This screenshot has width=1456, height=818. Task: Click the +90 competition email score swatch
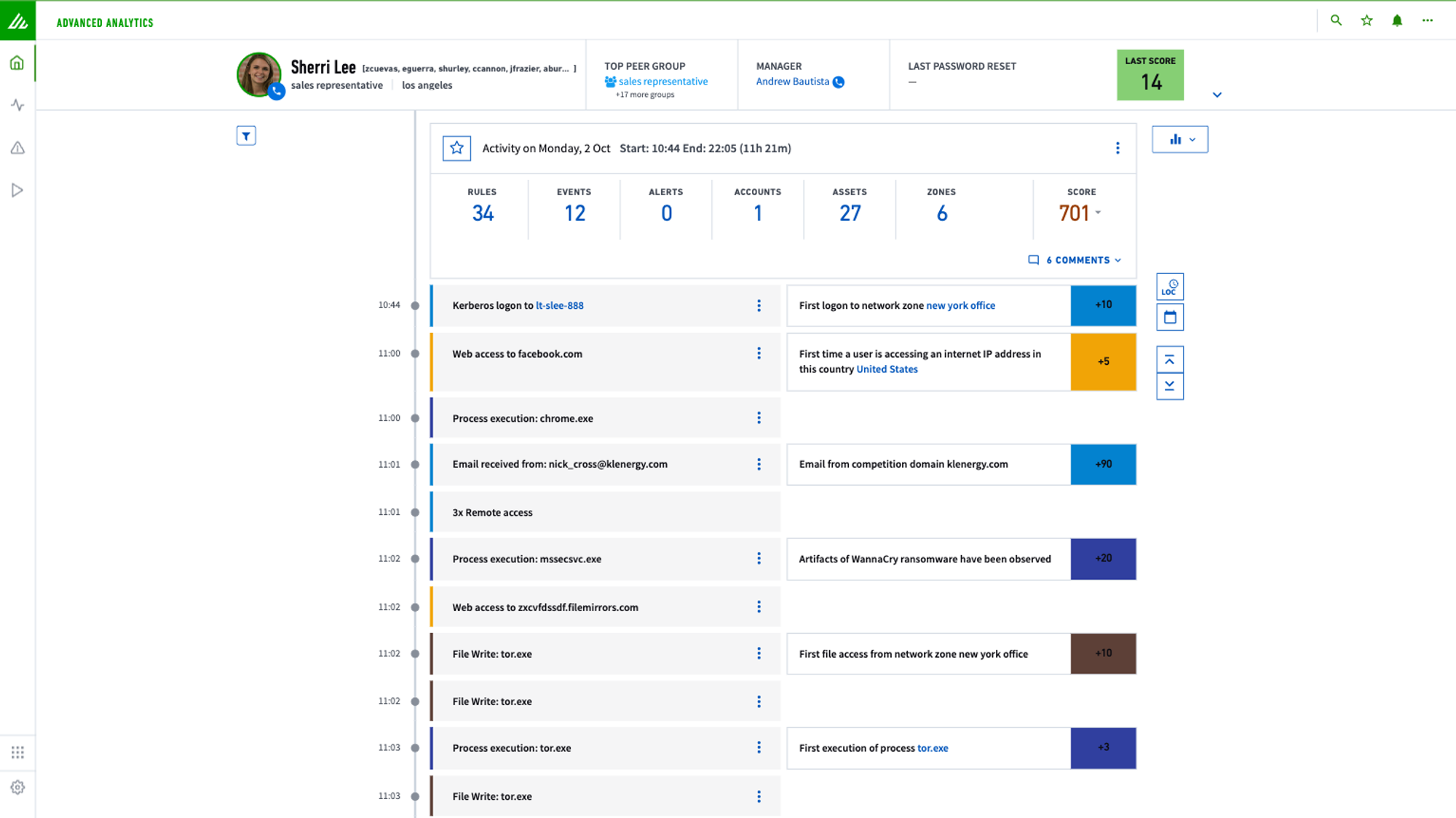click(x=1102, y=464)
